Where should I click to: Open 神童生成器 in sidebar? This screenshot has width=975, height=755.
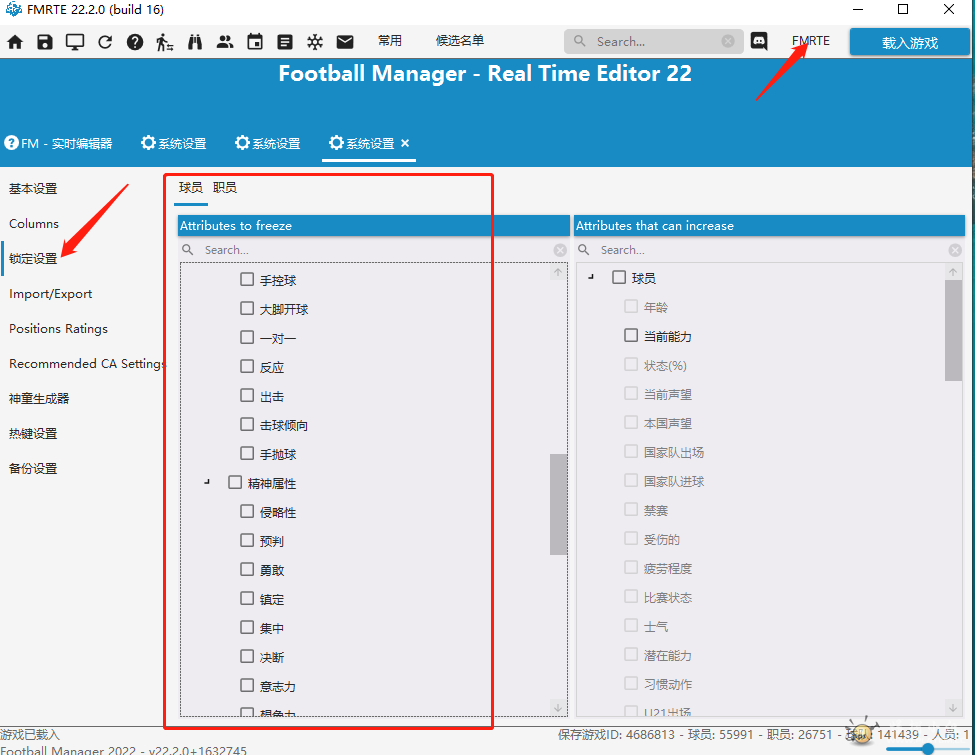point(39,398)
